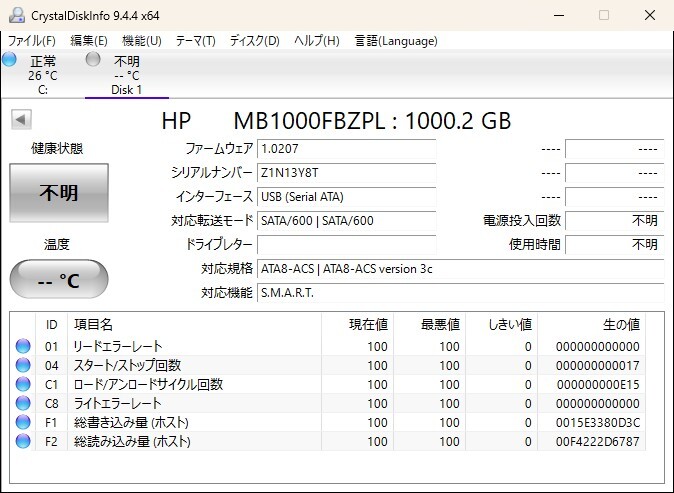Click status orb for ID 01 リードエラーレート

[23, 346]
